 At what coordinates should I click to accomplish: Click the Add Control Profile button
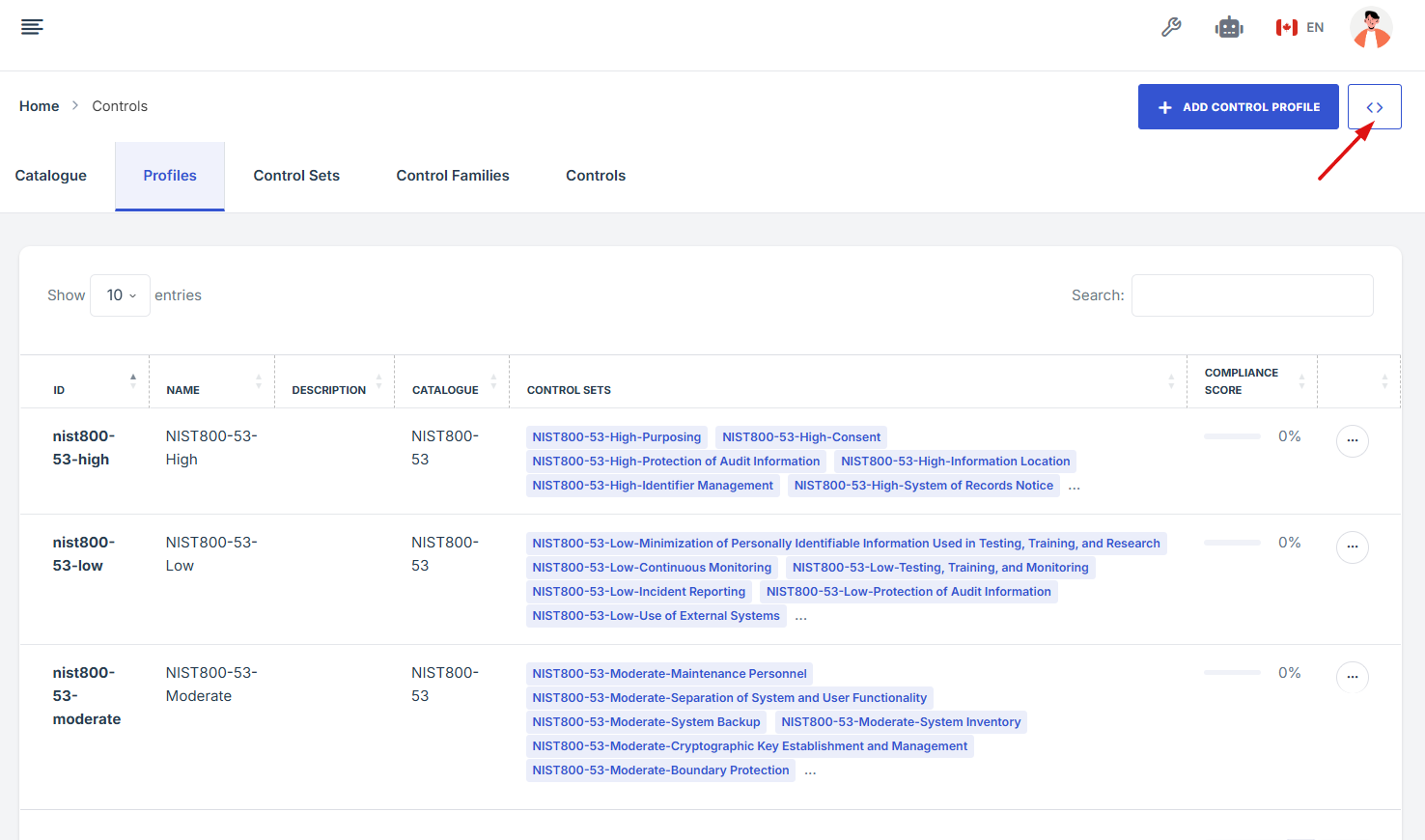point(1238,107)
